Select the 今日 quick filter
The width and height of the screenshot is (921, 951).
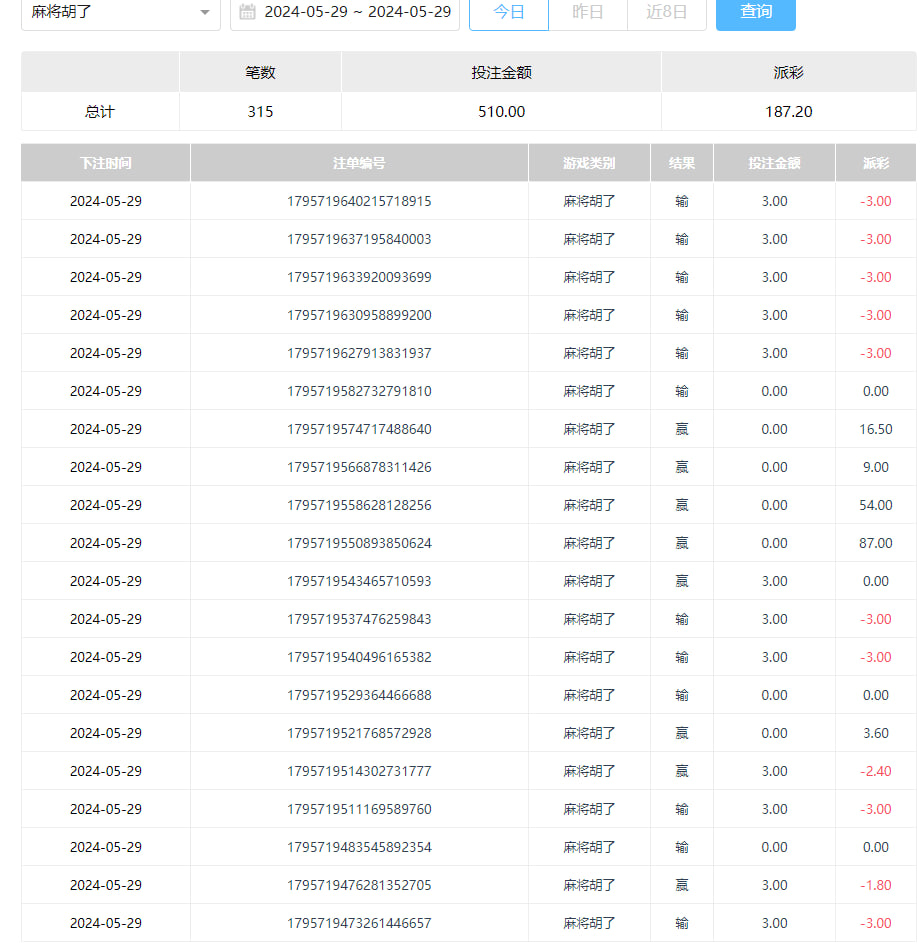509,13
